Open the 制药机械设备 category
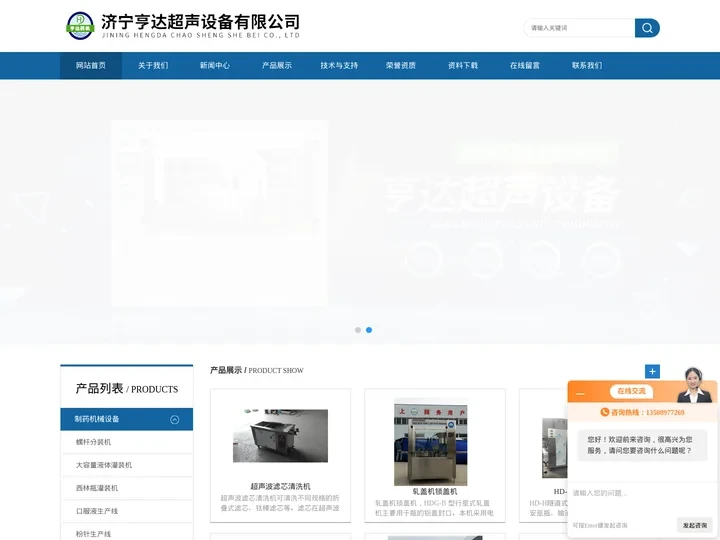The height and width of the screenshot is (540, 720). [97, 419]
